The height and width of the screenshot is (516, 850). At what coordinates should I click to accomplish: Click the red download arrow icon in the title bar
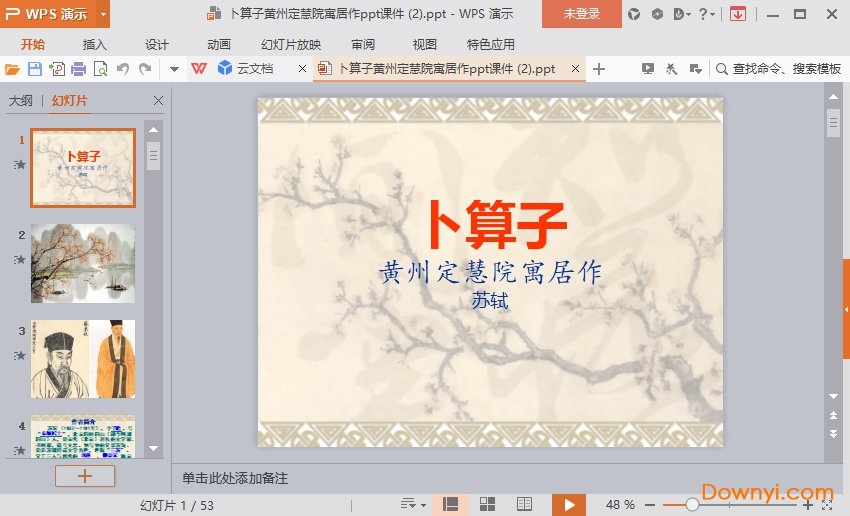(737, 14)
